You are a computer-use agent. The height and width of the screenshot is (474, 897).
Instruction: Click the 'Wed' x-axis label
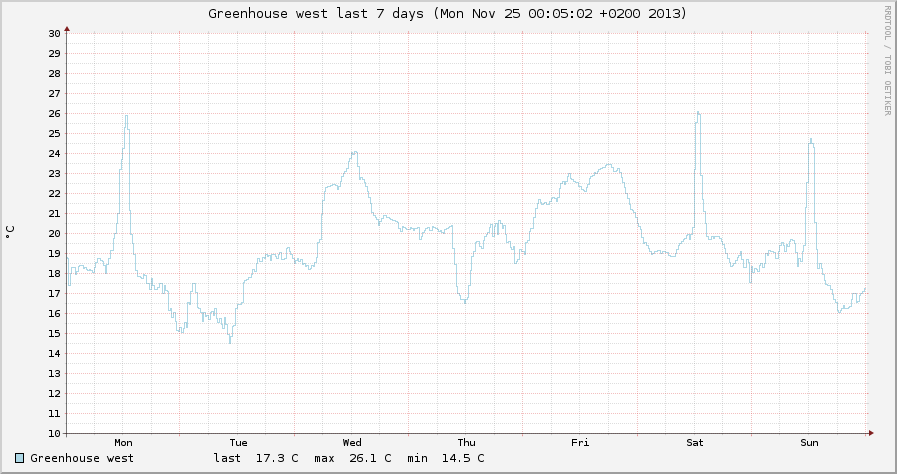click(352, 443)
